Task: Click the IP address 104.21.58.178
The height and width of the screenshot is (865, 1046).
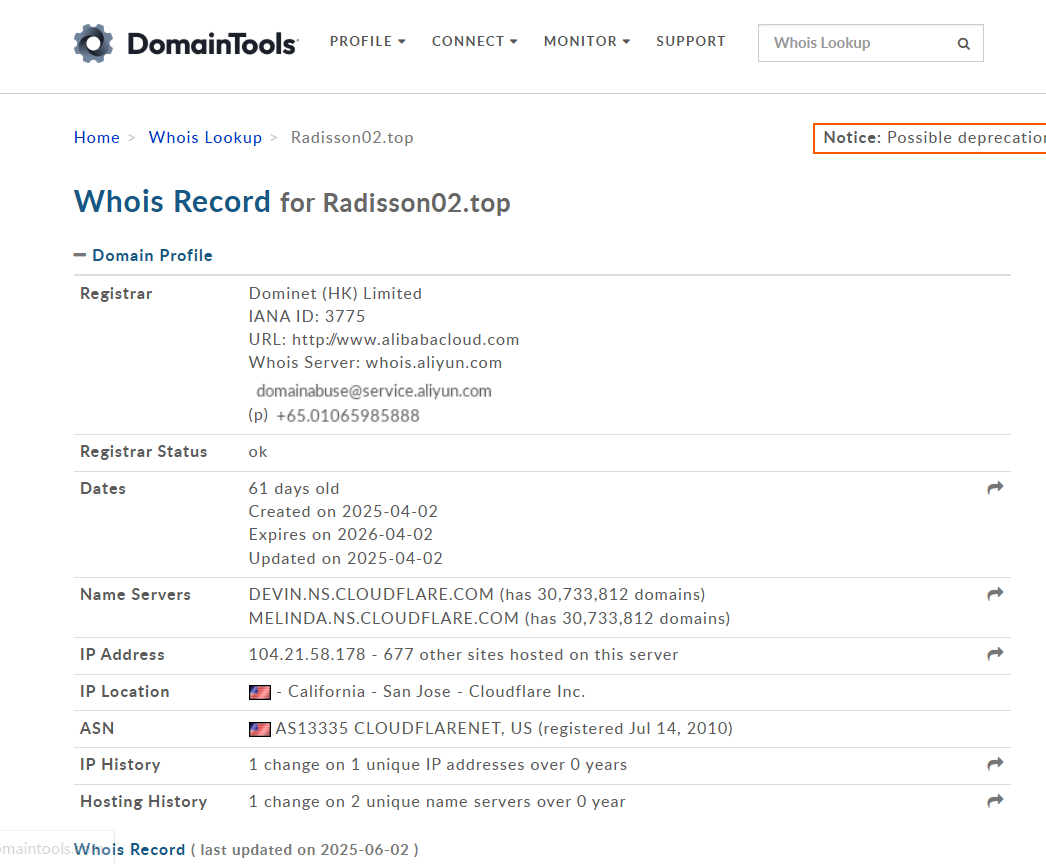Action: pos(308,654)
